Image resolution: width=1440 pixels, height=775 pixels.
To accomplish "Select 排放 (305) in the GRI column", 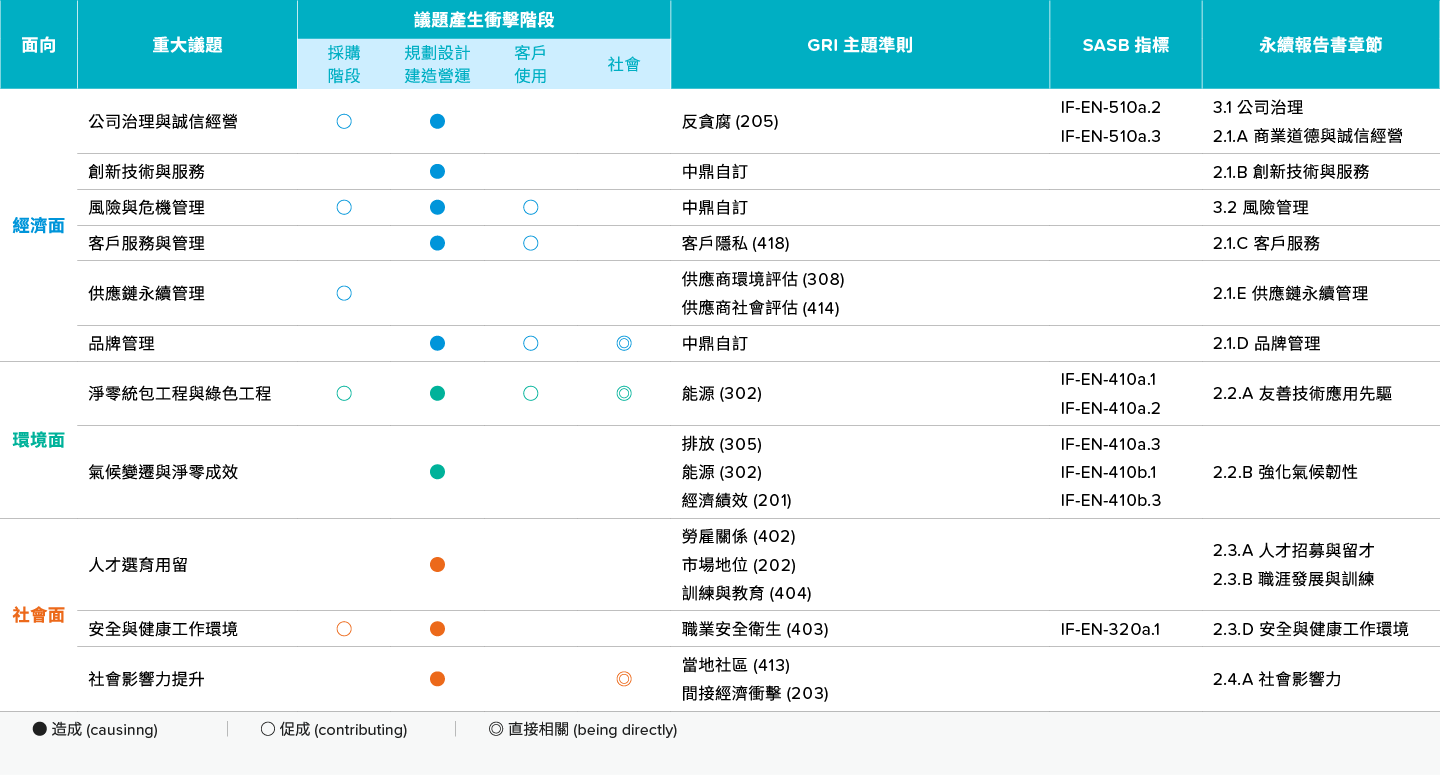I will (722, 444).
